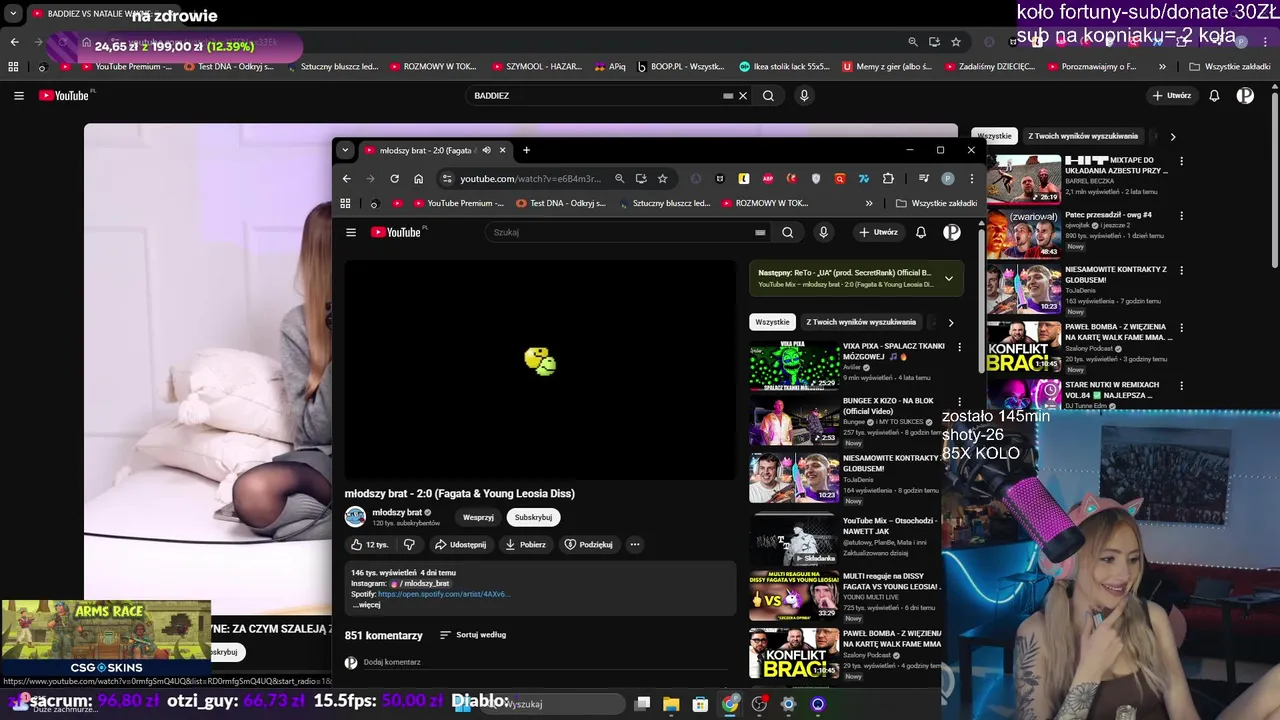Screen dimensions: 1280x720
Task: Activate voice search microphone in front window
Action: tap(824, 232)
